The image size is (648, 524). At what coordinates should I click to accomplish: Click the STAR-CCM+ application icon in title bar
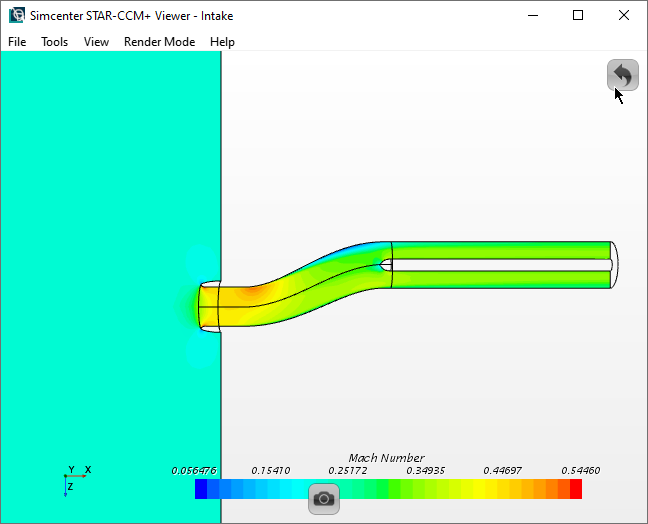pyautogui.click(x=17, y=15)
